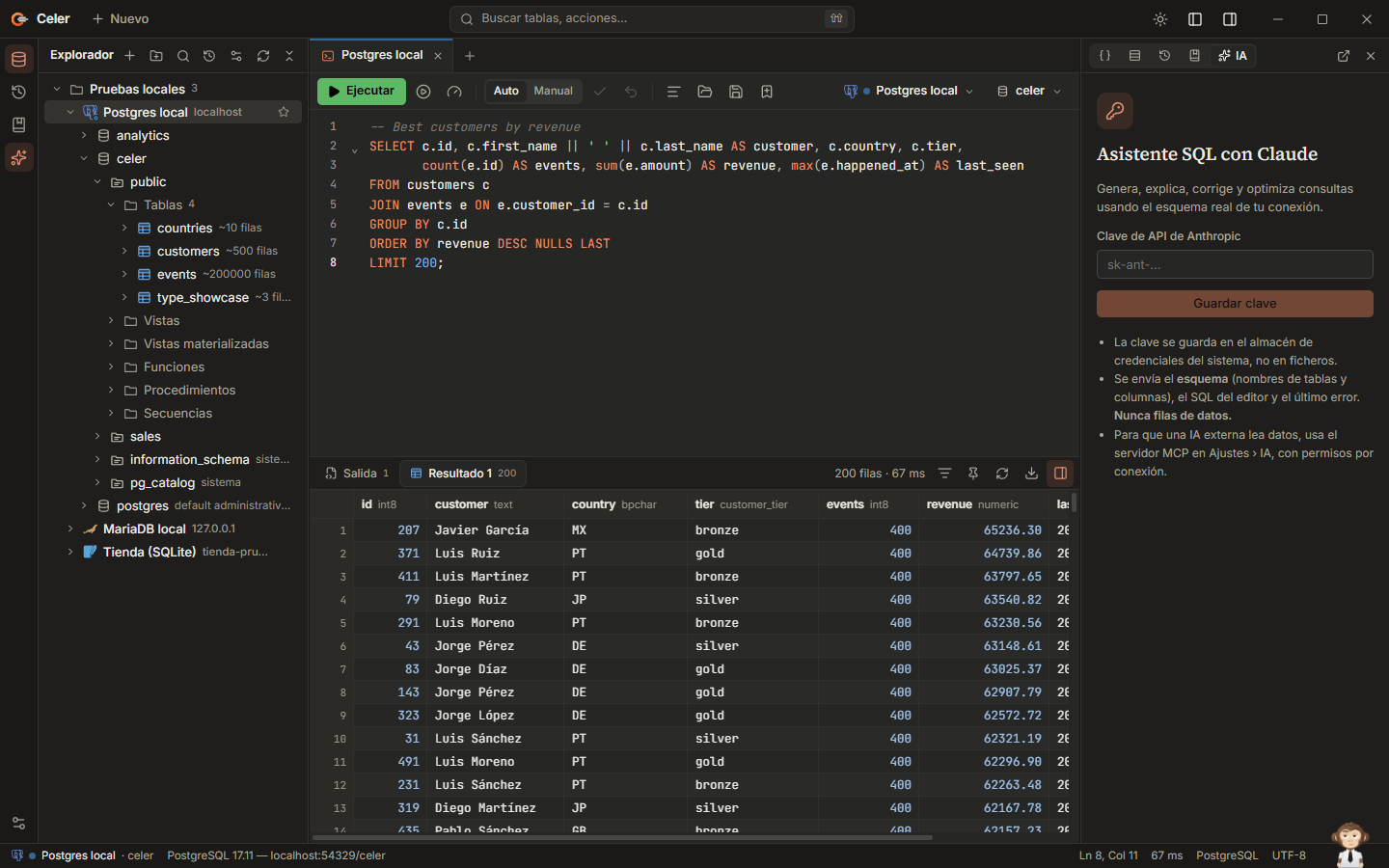Click the Ejecutar button
The image size is (1389, 868).
click(x=362, y=91)
